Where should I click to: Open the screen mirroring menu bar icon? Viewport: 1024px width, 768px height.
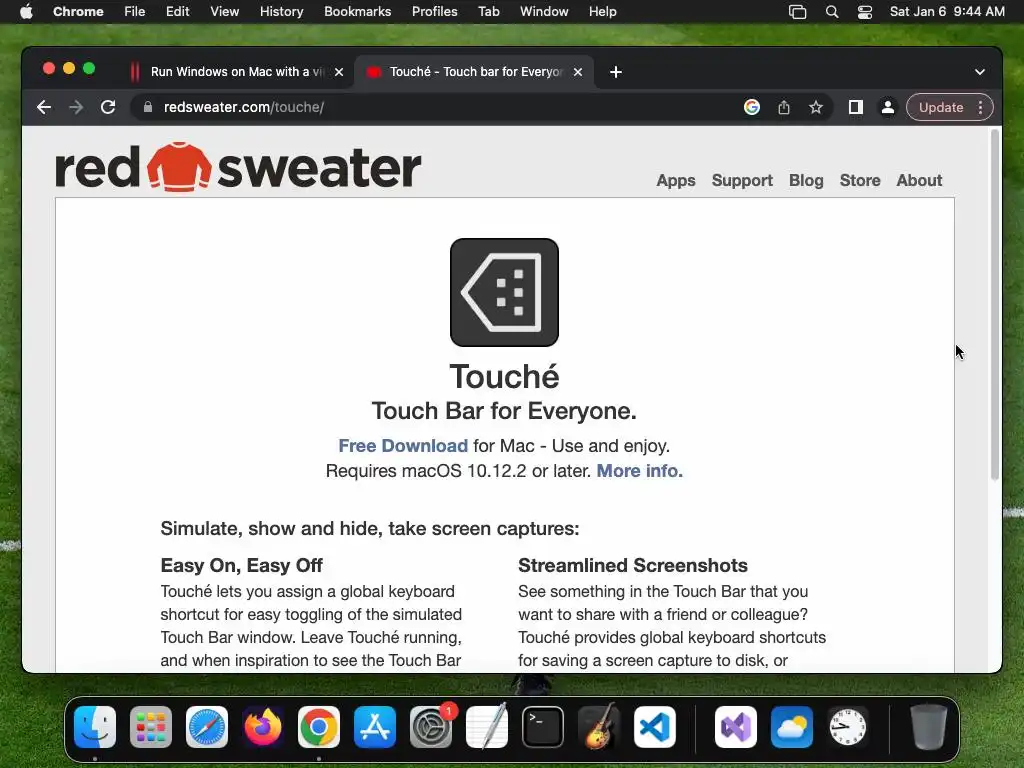pyautogui.click(x=797, y=12)
